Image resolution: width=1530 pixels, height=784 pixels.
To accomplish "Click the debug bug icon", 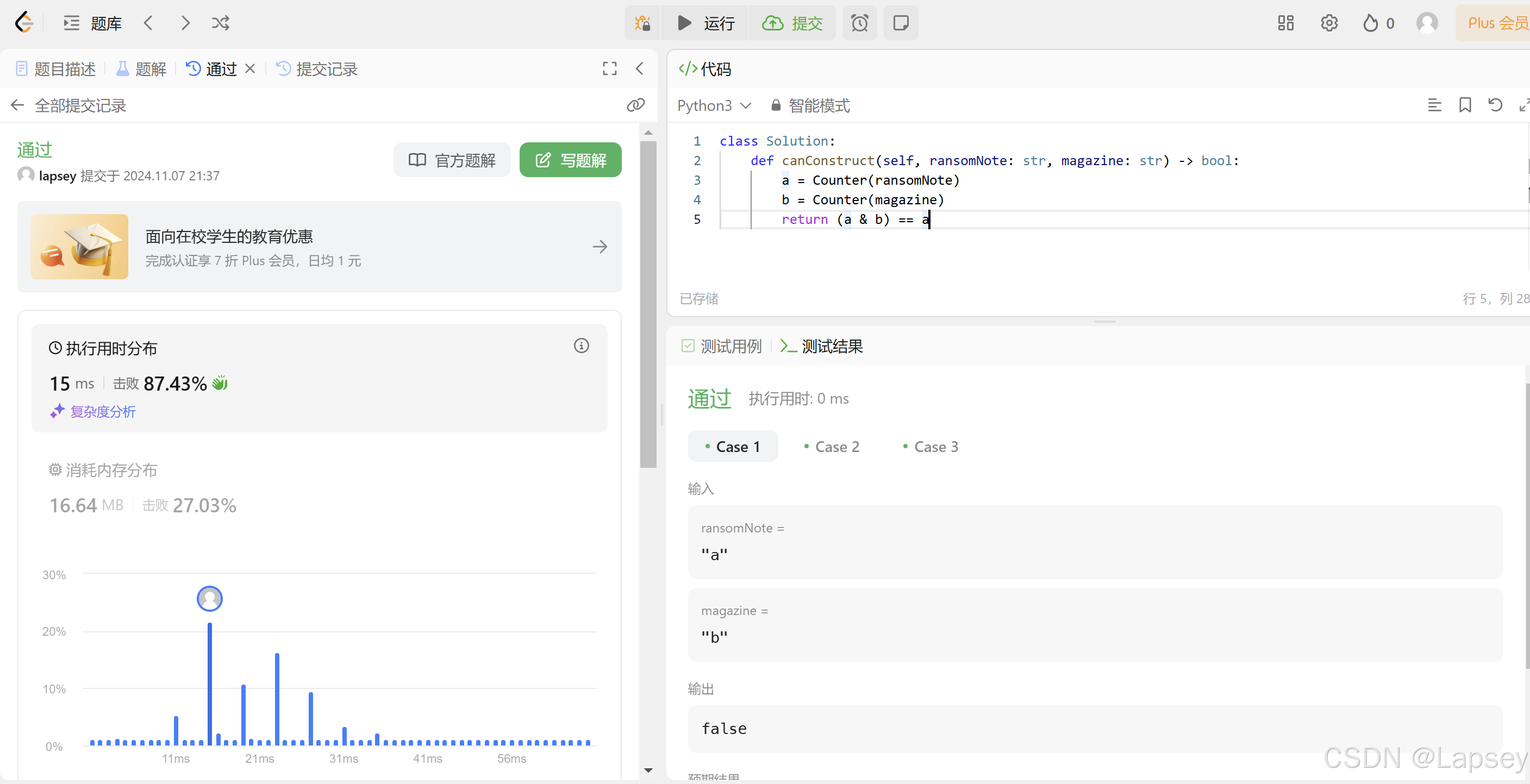I will (642, 23).
